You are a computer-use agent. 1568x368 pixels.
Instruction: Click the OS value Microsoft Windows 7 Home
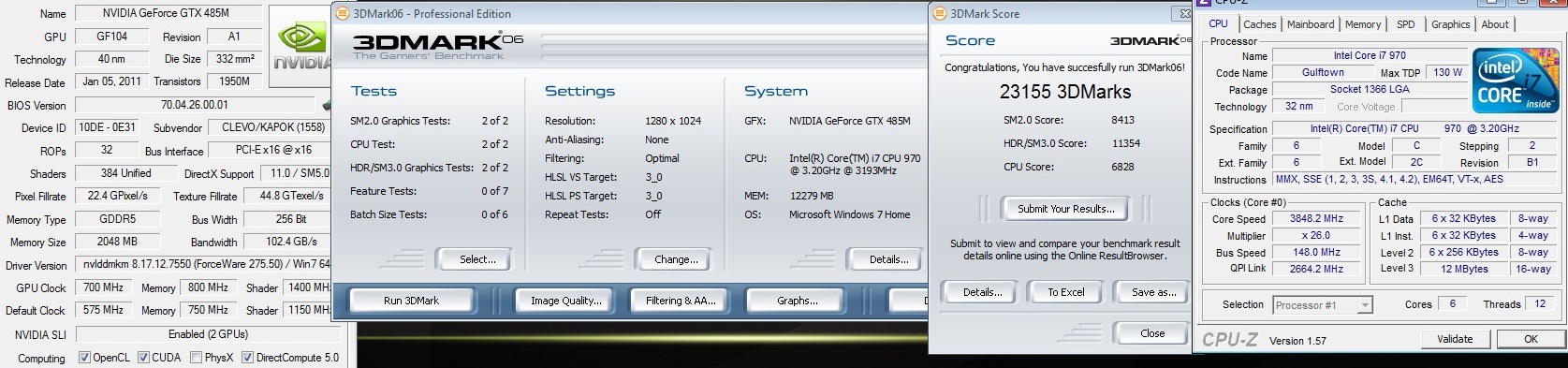click(849, 214)
